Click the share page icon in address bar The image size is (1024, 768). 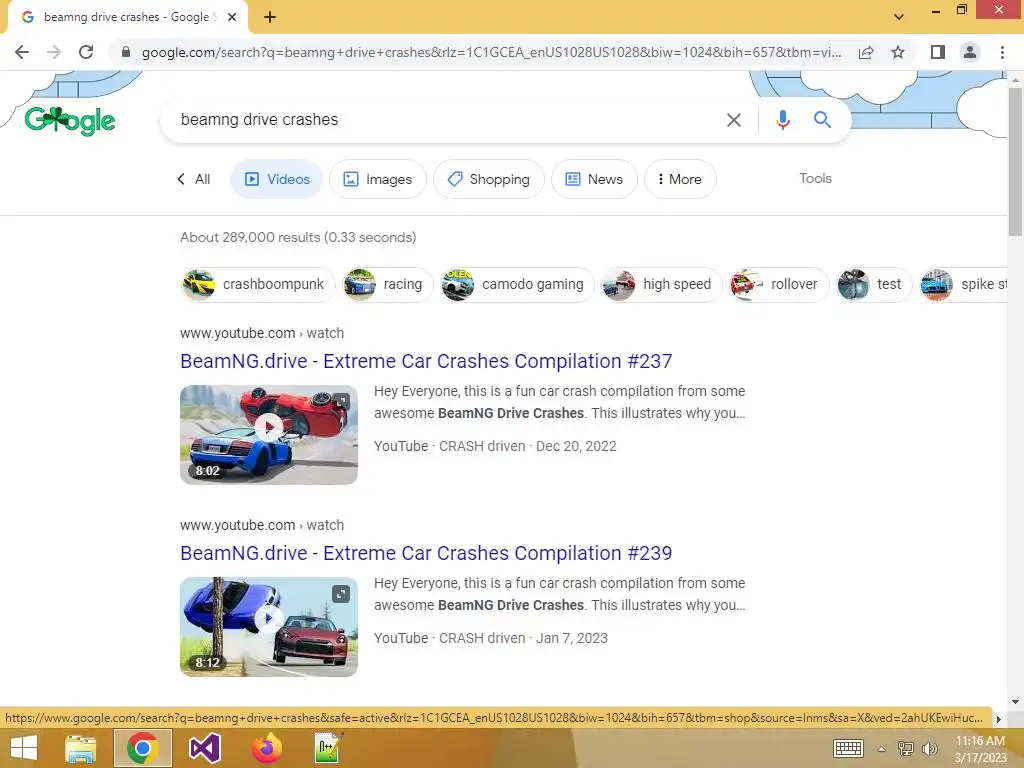(866, 52)
